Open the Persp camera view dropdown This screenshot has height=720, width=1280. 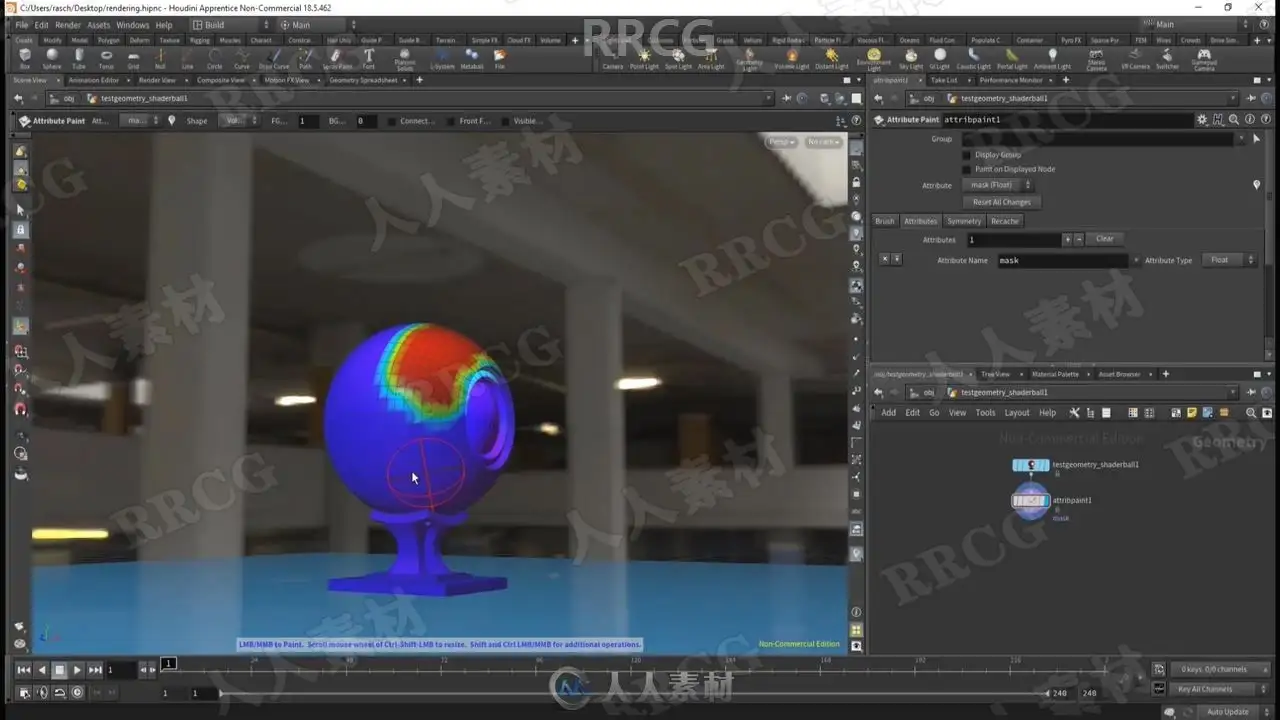click(781, 142)
